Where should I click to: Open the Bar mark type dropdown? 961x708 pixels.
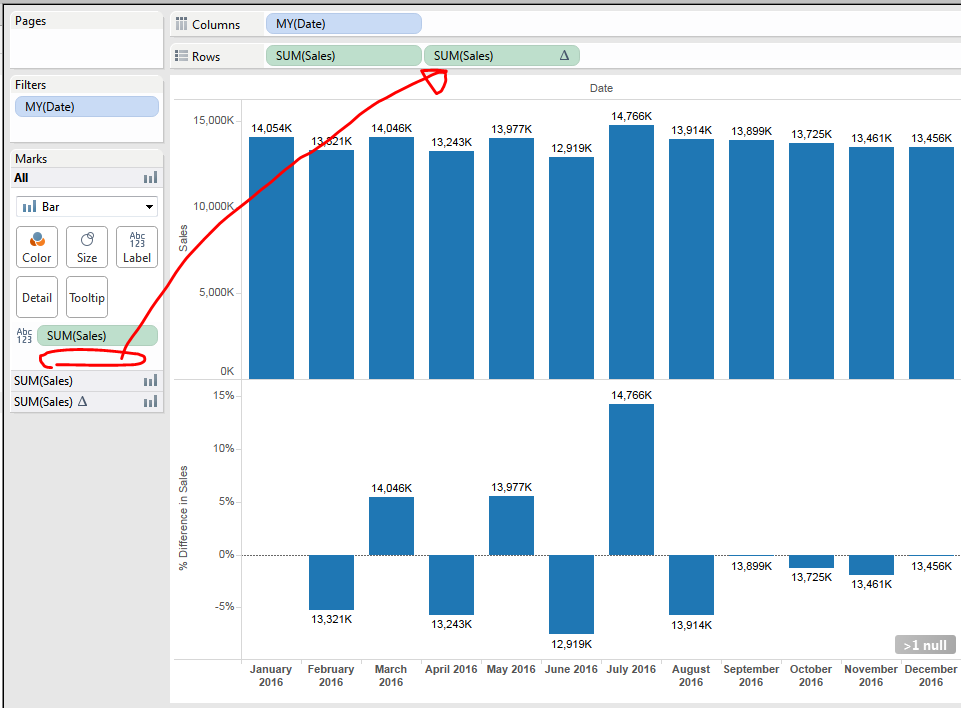pyautogui.click(x=86, y=207)
